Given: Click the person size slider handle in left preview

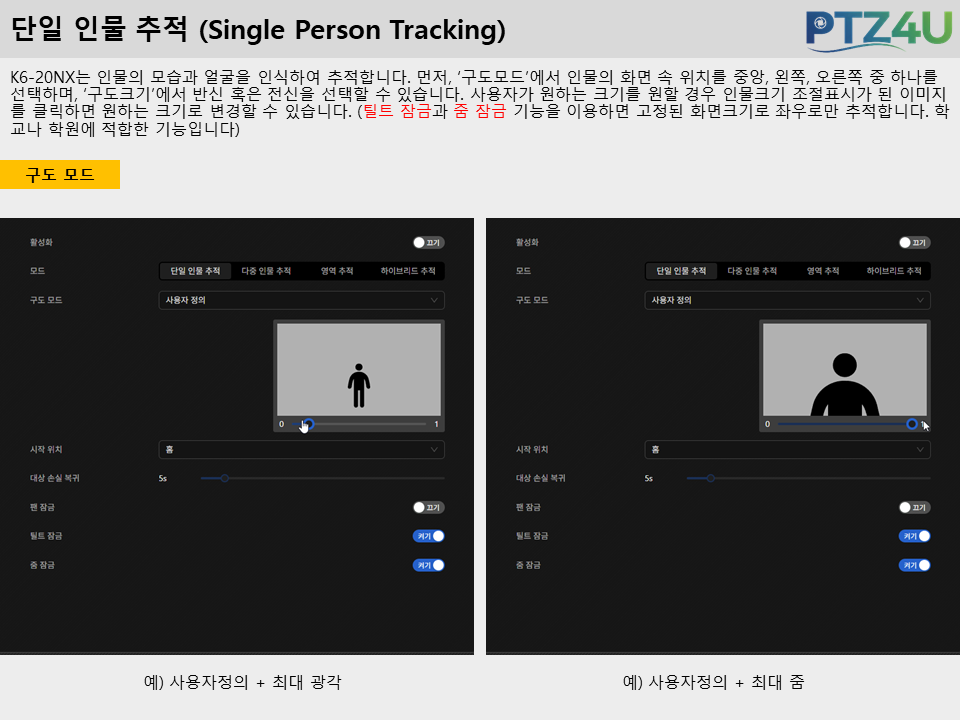Looking at the screenshot, I should point(309,424).
